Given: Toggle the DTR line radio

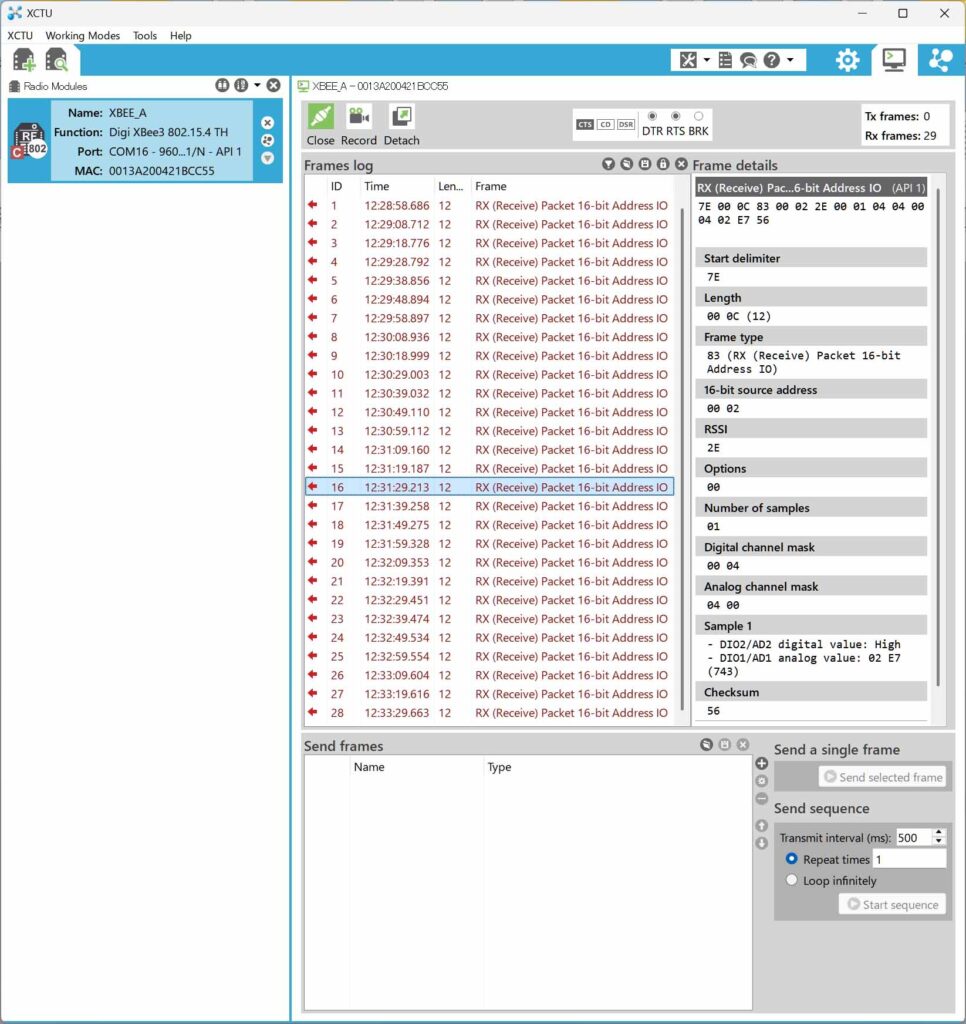Looking at the screenshot, I should (652, 116).
